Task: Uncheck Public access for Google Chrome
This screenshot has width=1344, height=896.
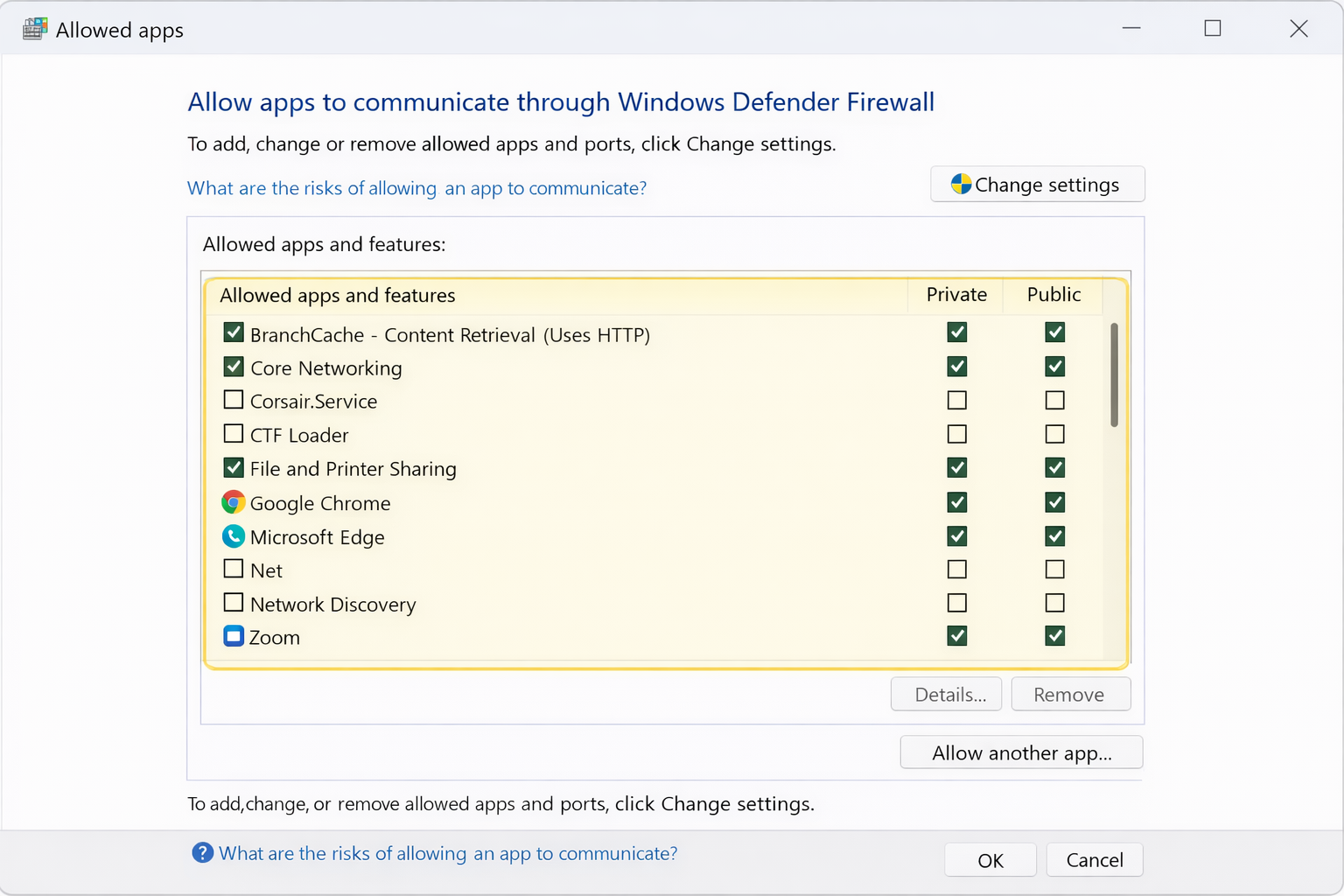Action: point(1054,502)
